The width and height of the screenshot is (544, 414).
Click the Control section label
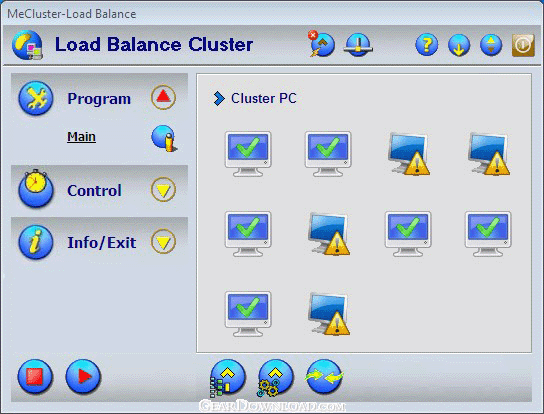pyautogui.click(x=94, y=191)
